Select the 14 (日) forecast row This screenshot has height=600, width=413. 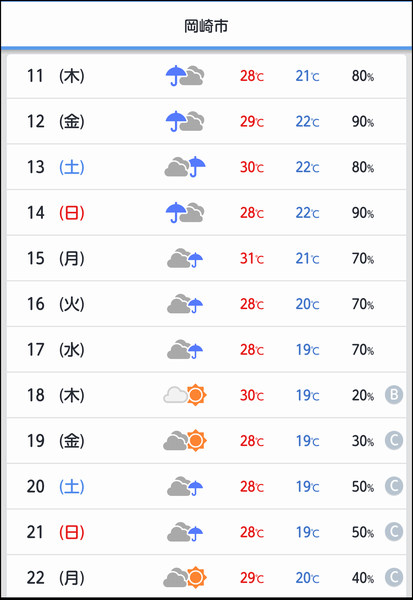click(206, 212)
